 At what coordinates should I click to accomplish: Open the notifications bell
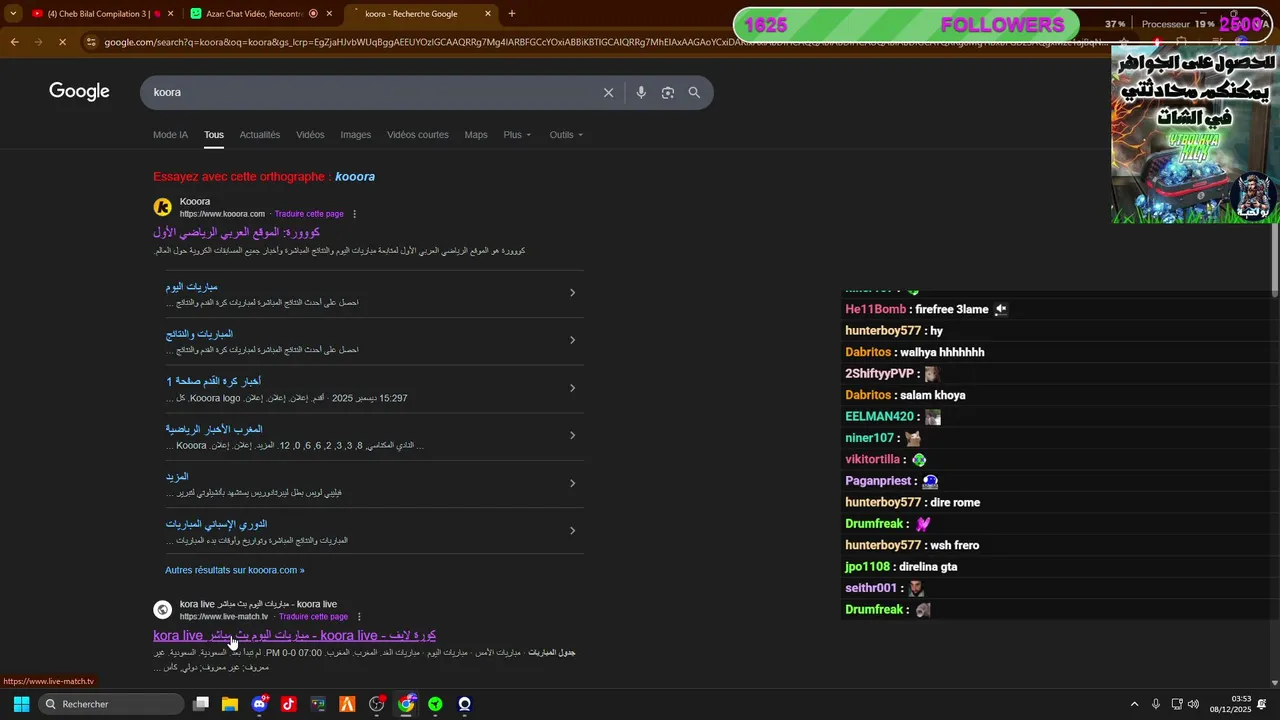click(1261, 704)
